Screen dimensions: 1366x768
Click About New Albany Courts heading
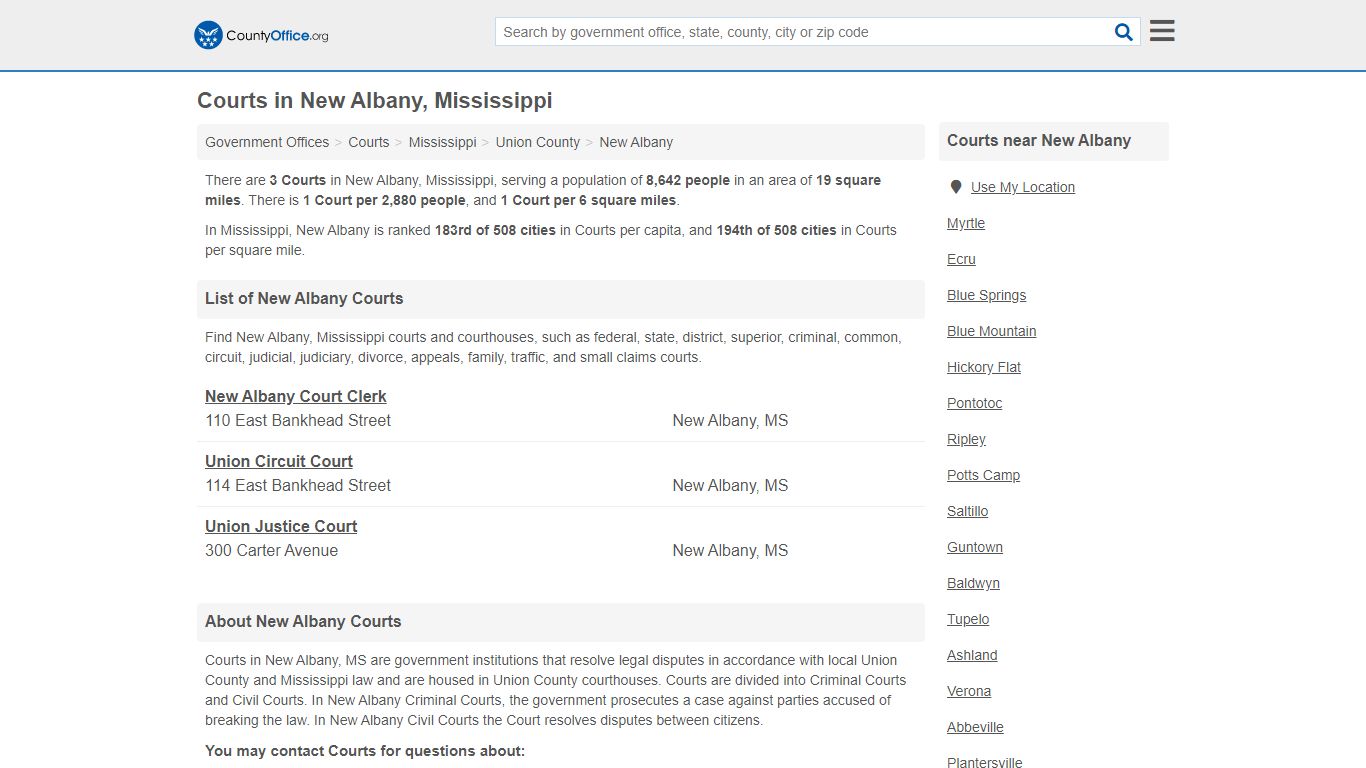[303, 621]
